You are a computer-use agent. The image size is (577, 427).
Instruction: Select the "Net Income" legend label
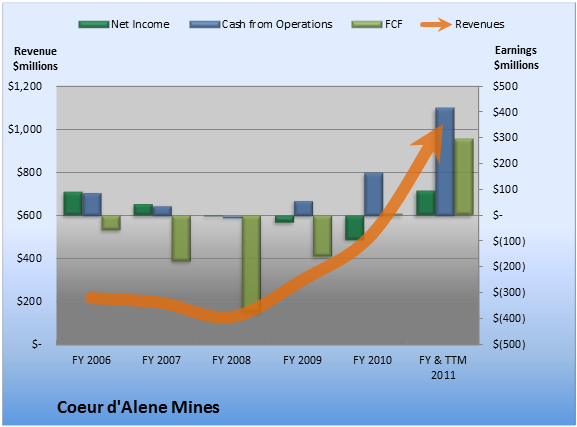(x=140, y=24)
